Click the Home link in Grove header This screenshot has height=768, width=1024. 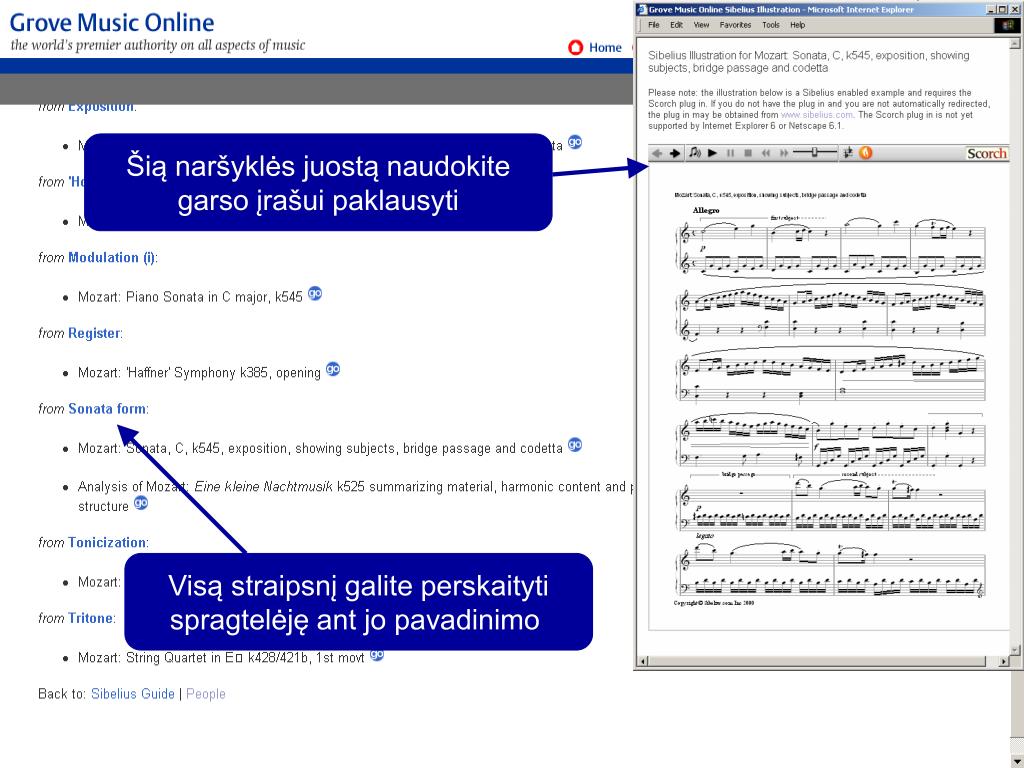tap(605, 48)
